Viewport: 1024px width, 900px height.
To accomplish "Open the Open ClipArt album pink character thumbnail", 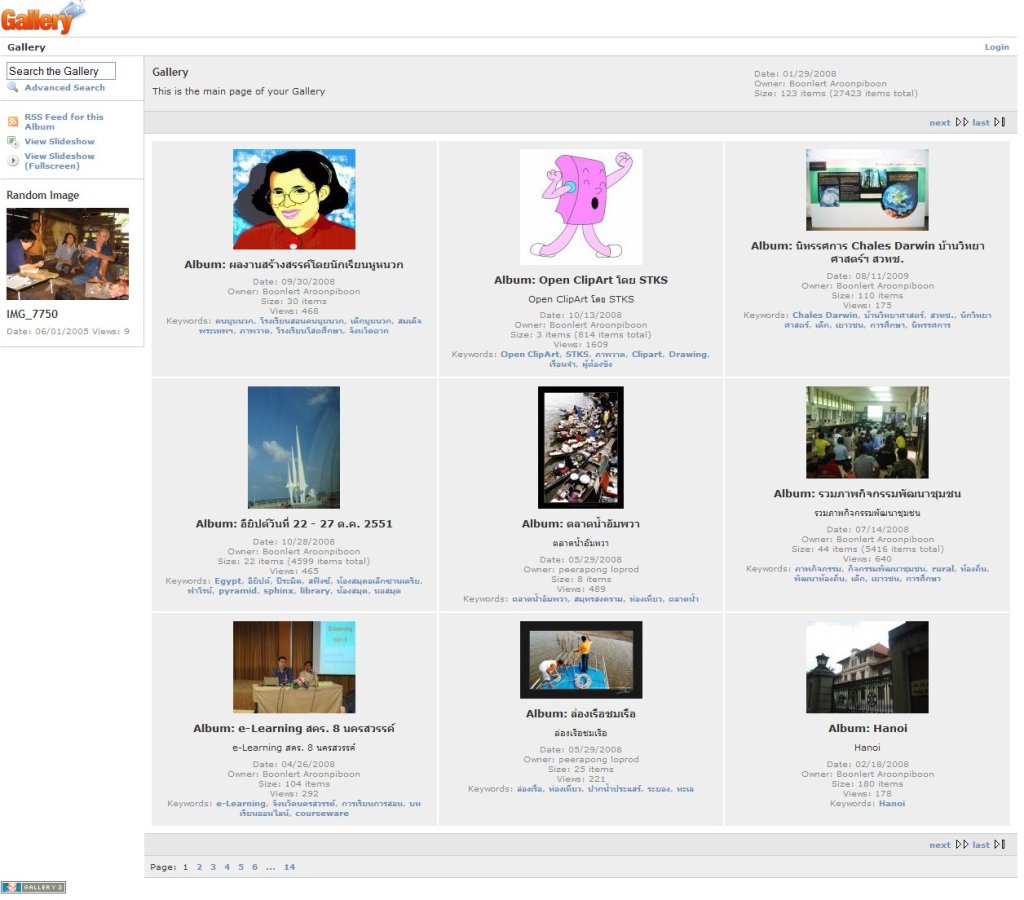I will tap(580, 207).
